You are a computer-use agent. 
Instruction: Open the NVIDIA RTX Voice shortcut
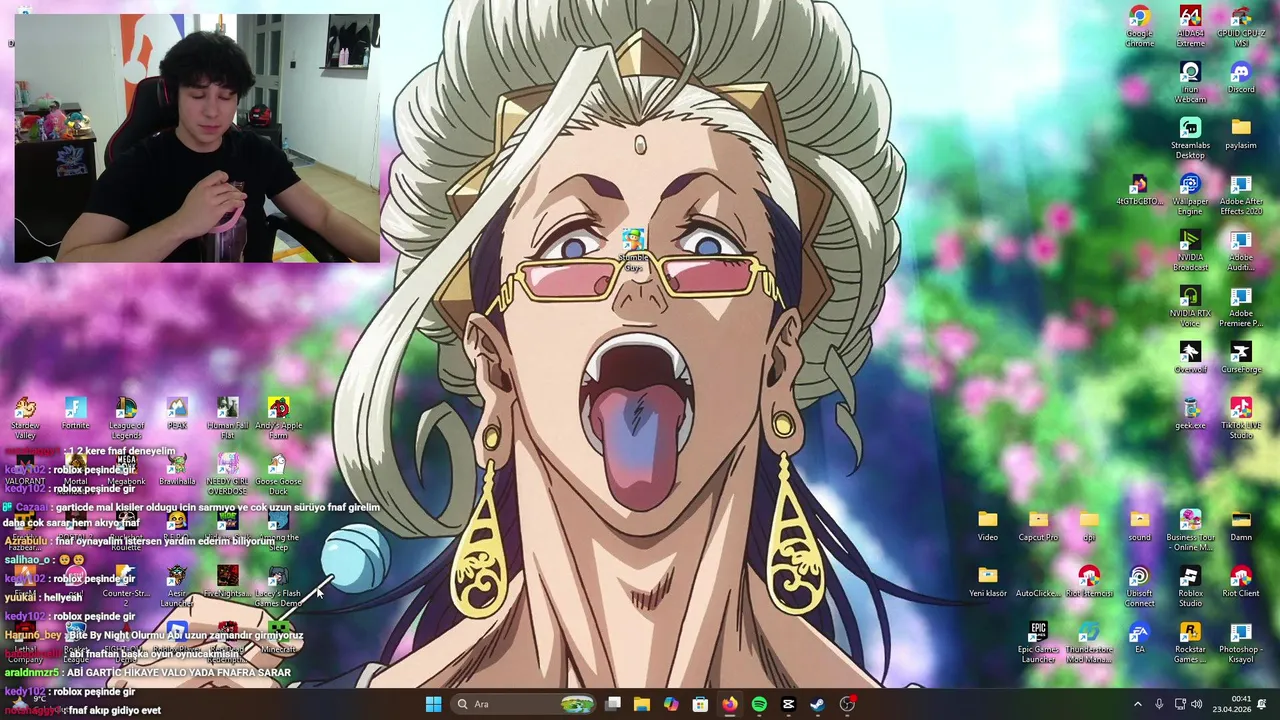point(1190,307)
